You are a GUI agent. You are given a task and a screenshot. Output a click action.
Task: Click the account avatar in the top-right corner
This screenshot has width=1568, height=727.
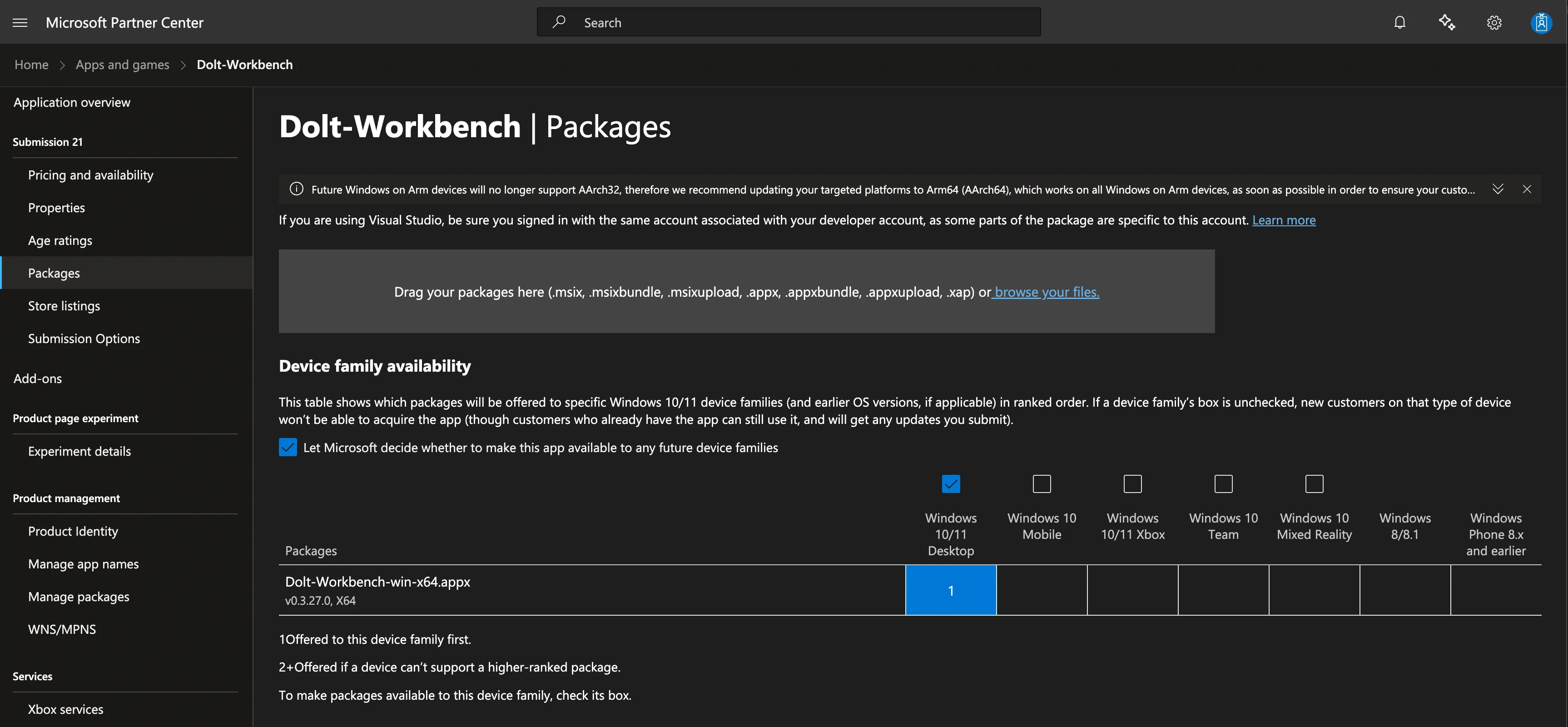point(1542,22)
